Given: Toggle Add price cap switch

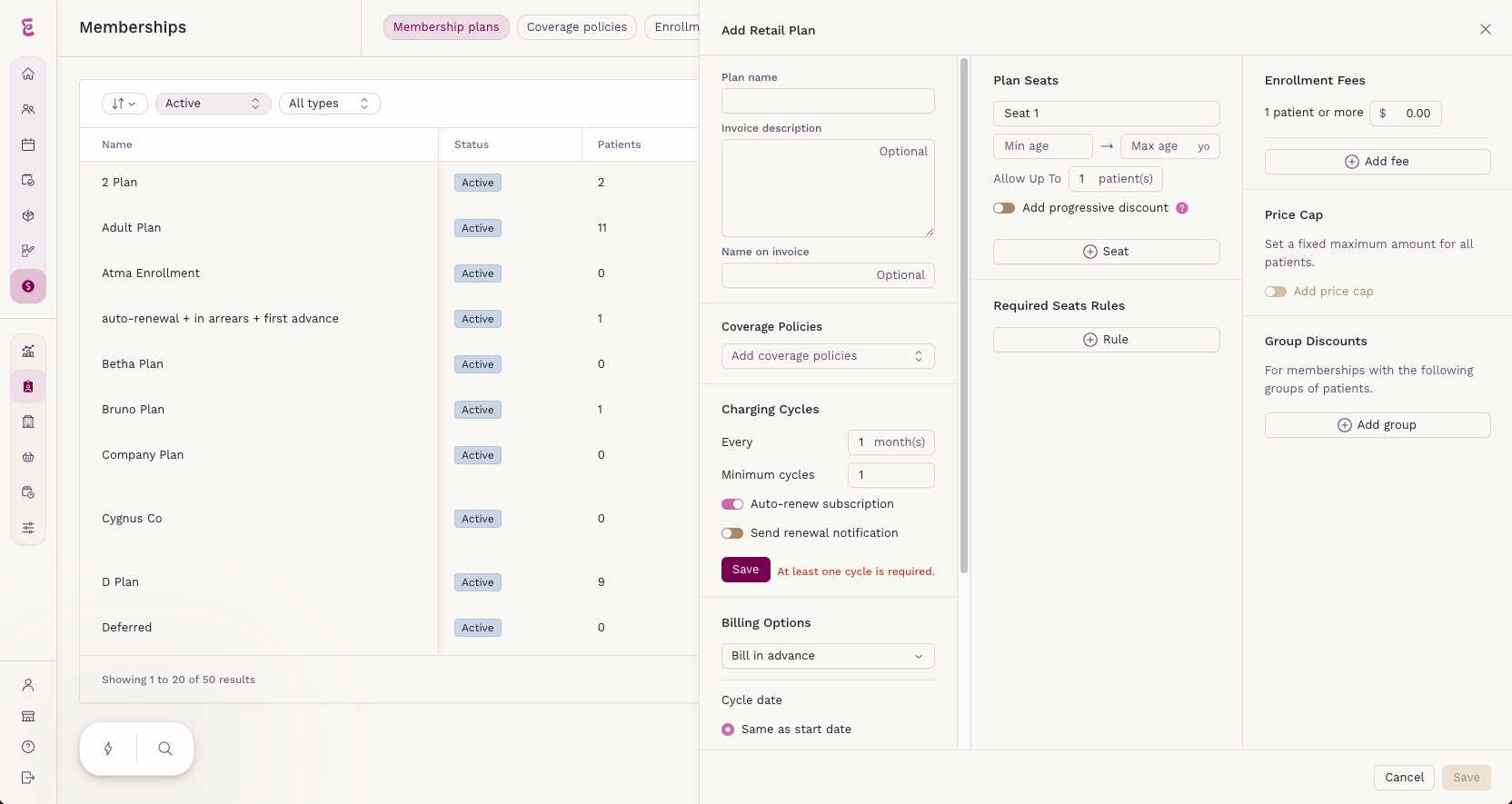Looking at the screenshot, I should pos(1276,292).
